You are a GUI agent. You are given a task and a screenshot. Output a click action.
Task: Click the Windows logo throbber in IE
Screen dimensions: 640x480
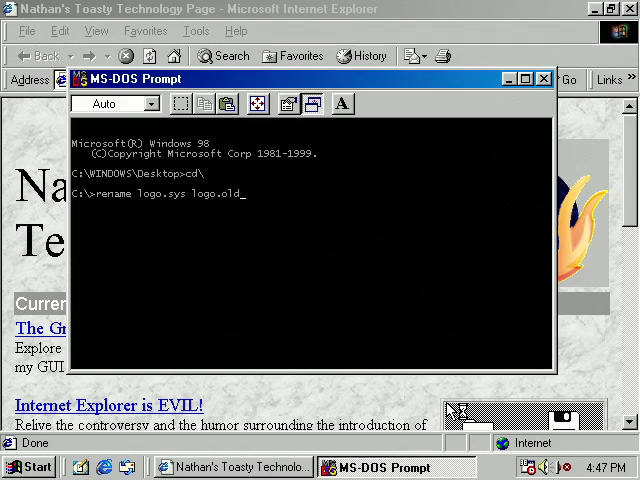click(619, 32)
